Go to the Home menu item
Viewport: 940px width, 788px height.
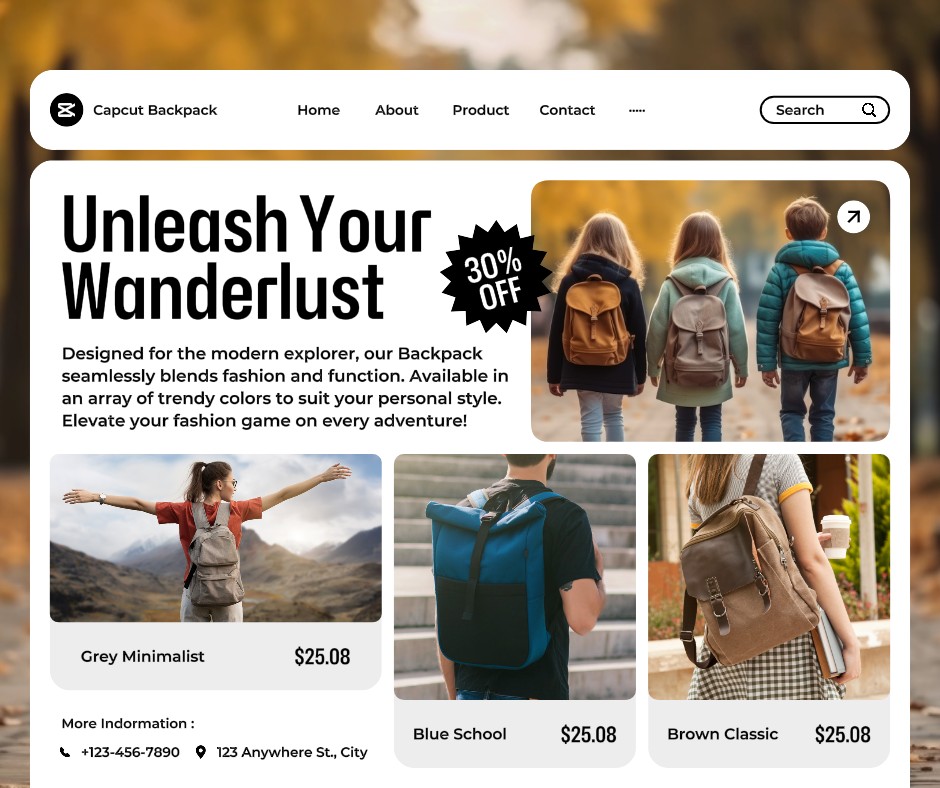pyautogui.click(x=318, y=110)
